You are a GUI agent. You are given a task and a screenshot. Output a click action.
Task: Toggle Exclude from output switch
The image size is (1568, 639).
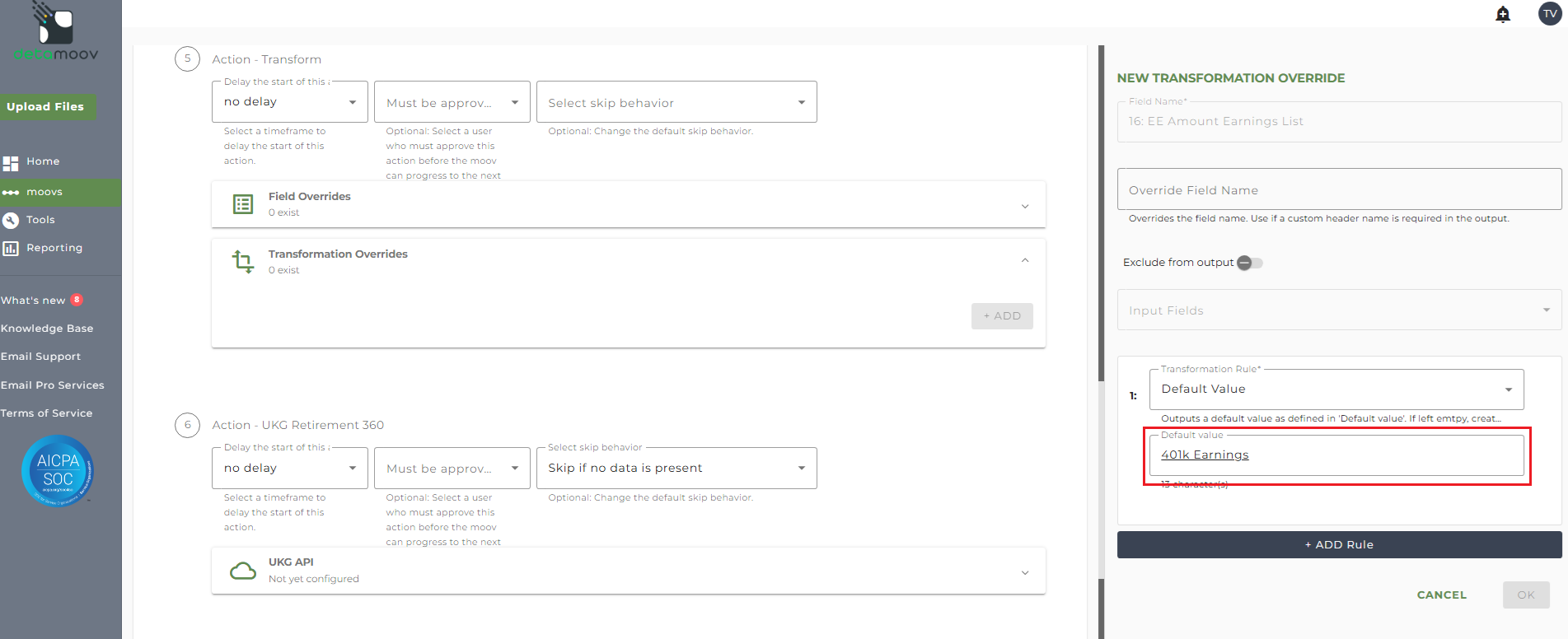(1249, 263)
